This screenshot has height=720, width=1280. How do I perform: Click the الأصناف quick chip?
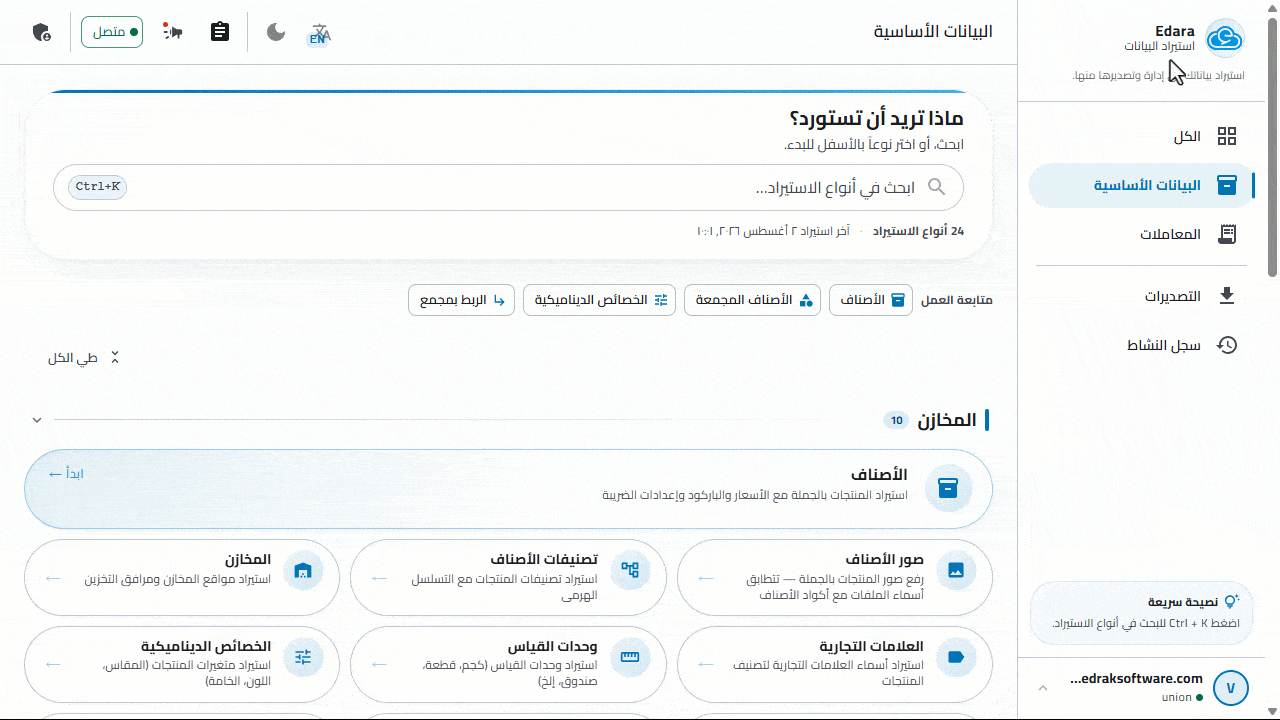click(871, 300)
